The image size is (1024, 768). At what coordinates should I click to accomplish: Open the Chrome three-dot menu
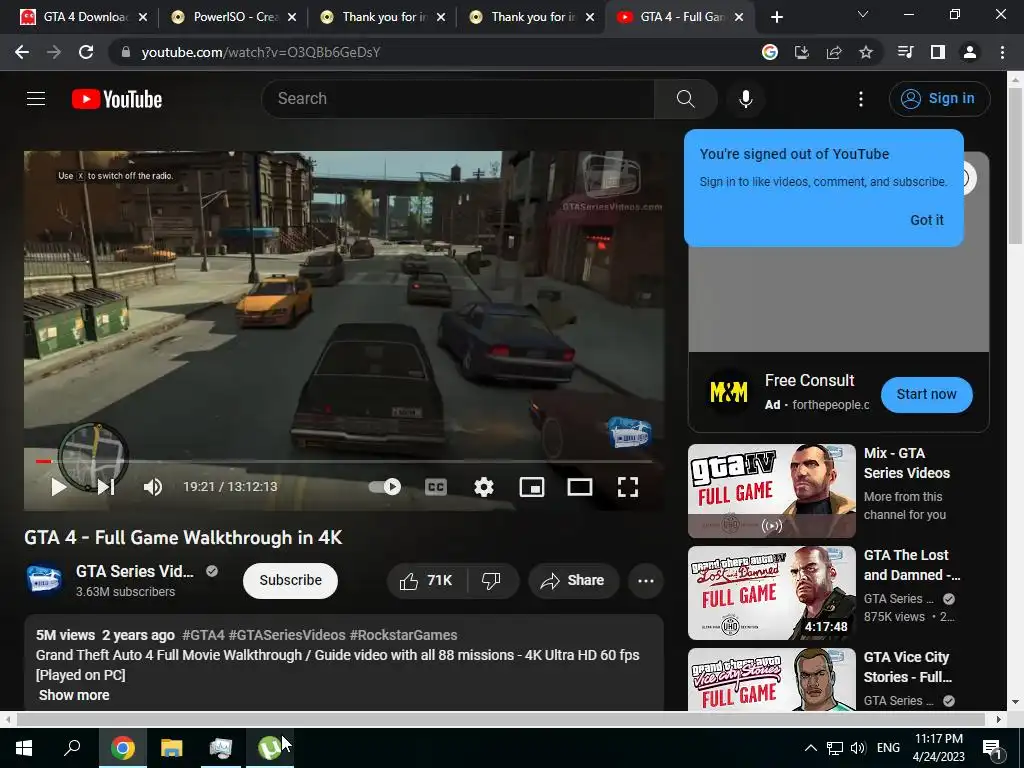1002,52
